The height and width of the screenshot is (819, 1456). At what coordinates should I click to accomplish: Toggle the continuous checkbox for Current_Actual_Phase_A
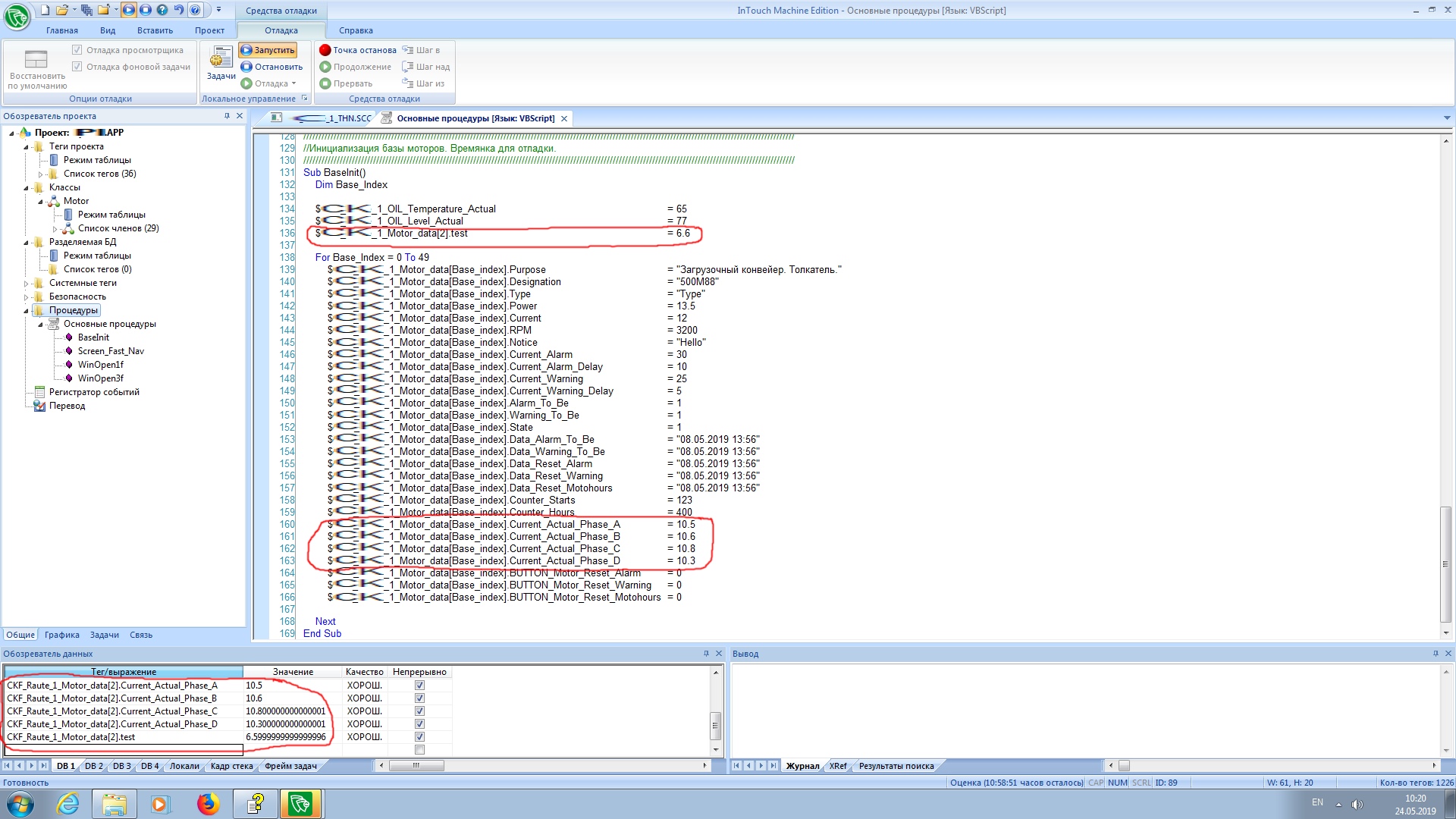(x=419, y=686)
